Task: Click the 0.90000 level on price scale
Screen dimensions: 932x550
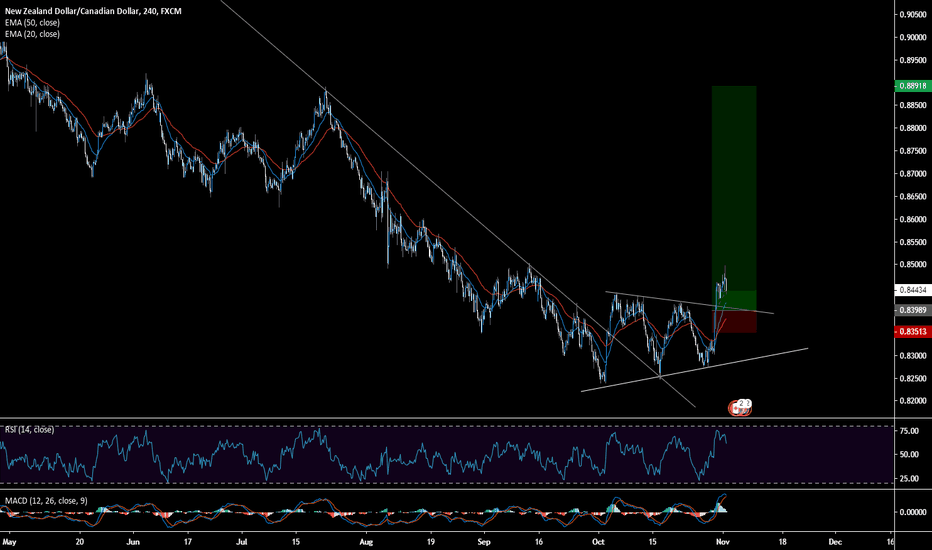Action: pyautogui.click(x=912, y=37)
